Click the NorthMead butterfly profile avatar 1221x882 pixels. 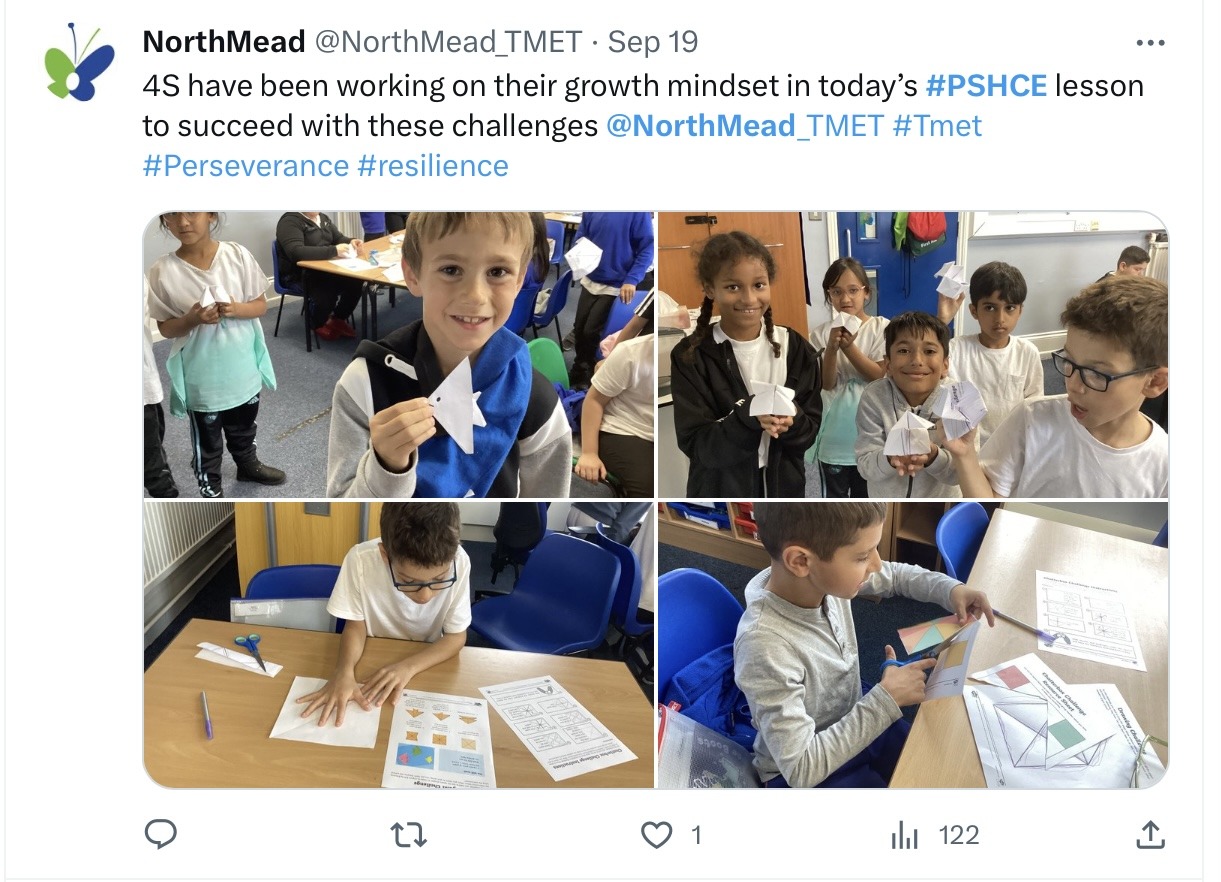tap(80, 62)
